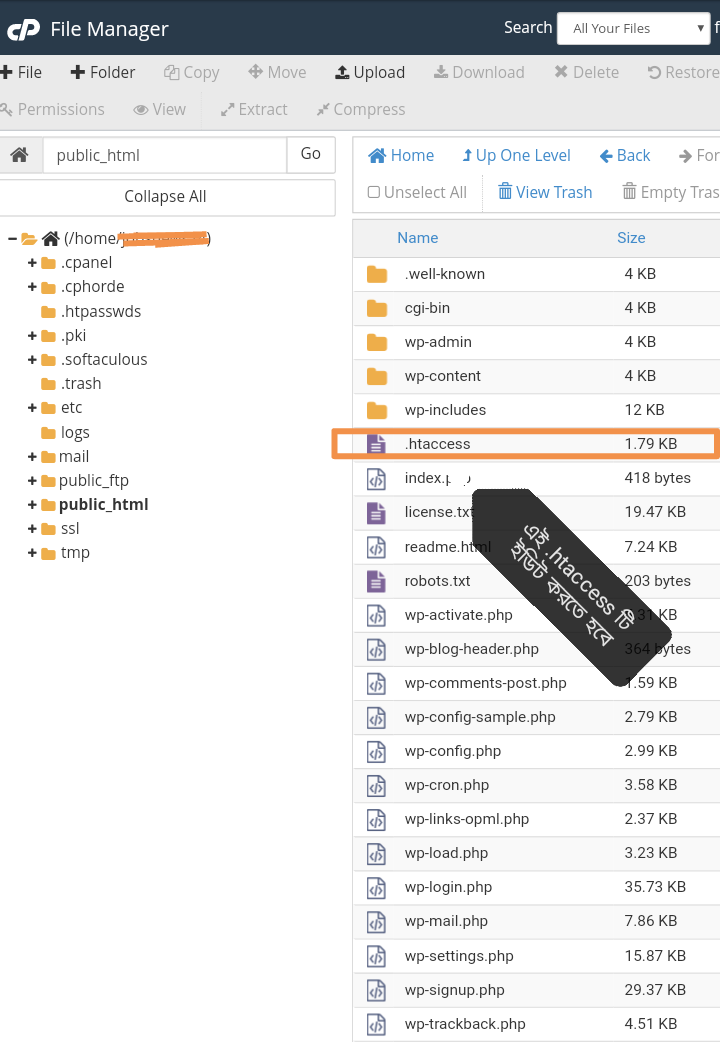720x1042 pixels.
Task: Open View Trash
Action: [545, 192]
